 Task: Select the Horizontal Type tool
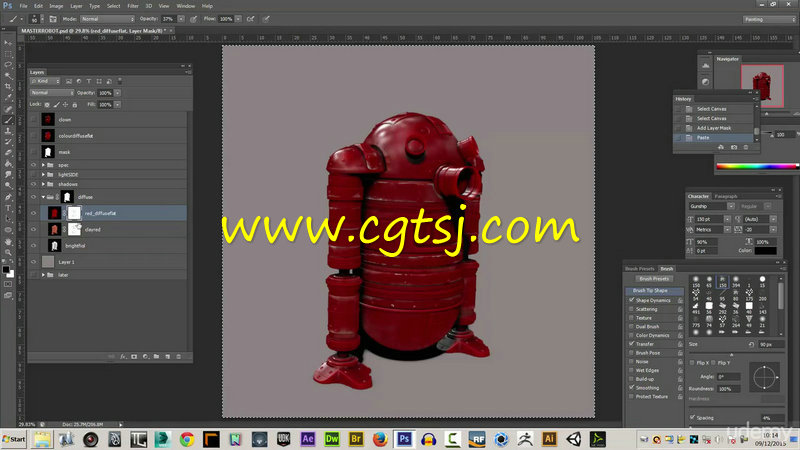8,208
